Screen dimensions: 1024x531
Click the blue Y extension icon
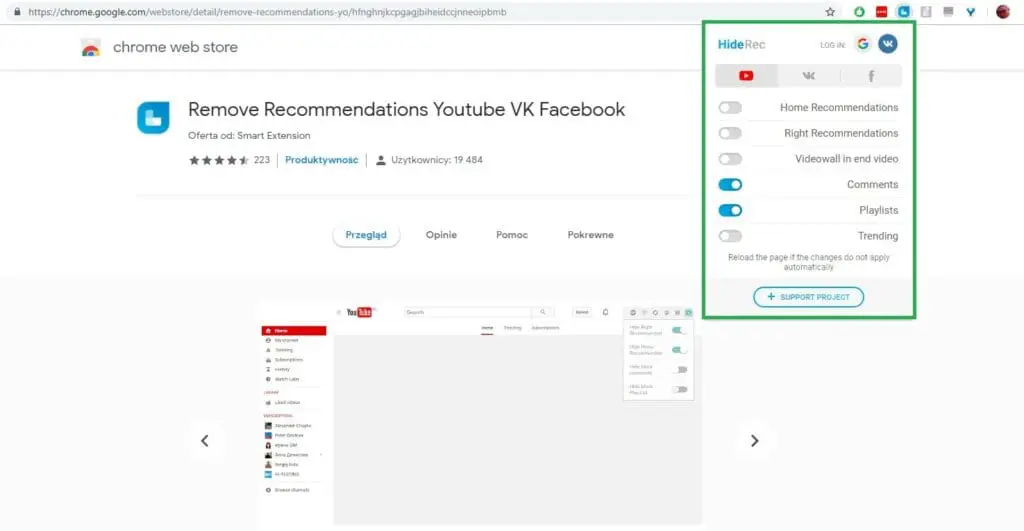click(x=971, y=12)
